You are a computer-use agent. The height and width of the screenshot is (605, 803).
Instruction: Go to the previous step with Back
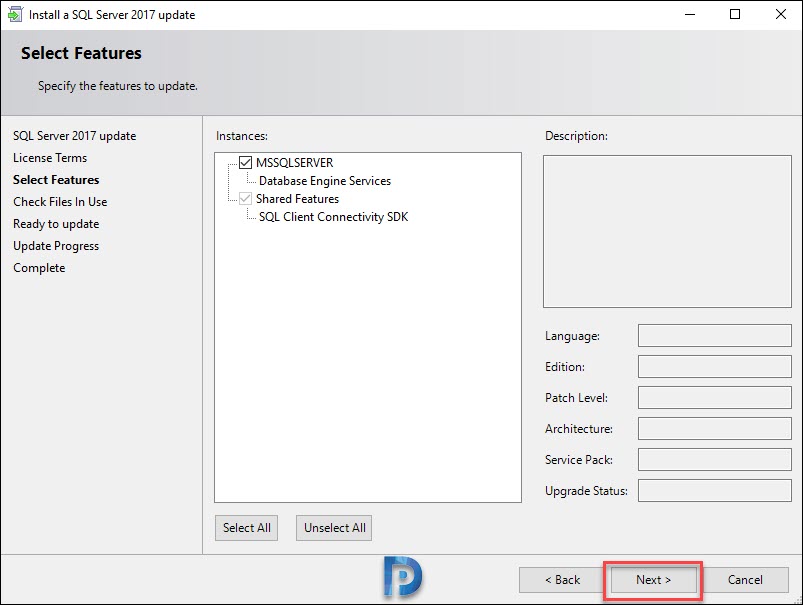(562, 580)
